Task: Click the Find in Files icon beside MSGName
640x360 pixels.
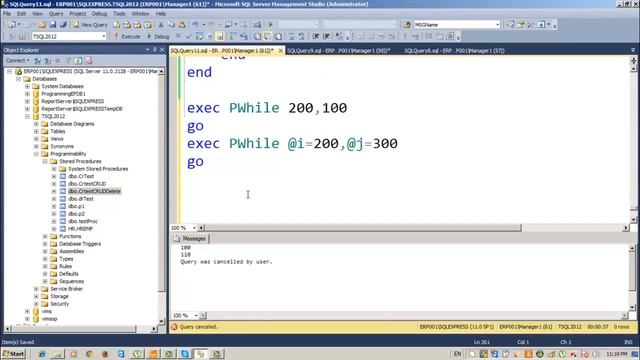Action: click(407, 24)
